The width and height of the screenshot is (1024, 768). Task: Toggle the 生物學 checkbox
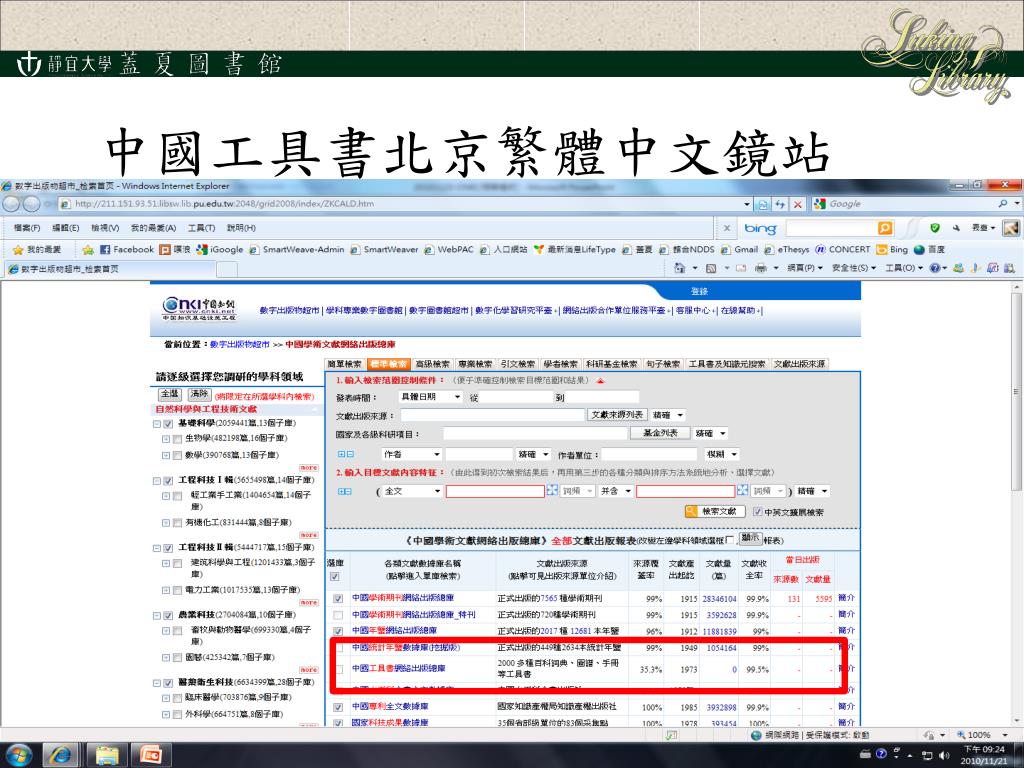177,439
